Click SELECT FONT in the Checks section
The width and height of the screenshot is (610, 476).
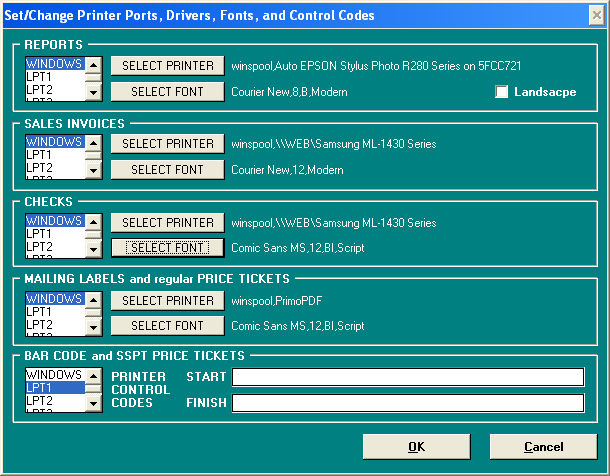click(x=167, y=248)
